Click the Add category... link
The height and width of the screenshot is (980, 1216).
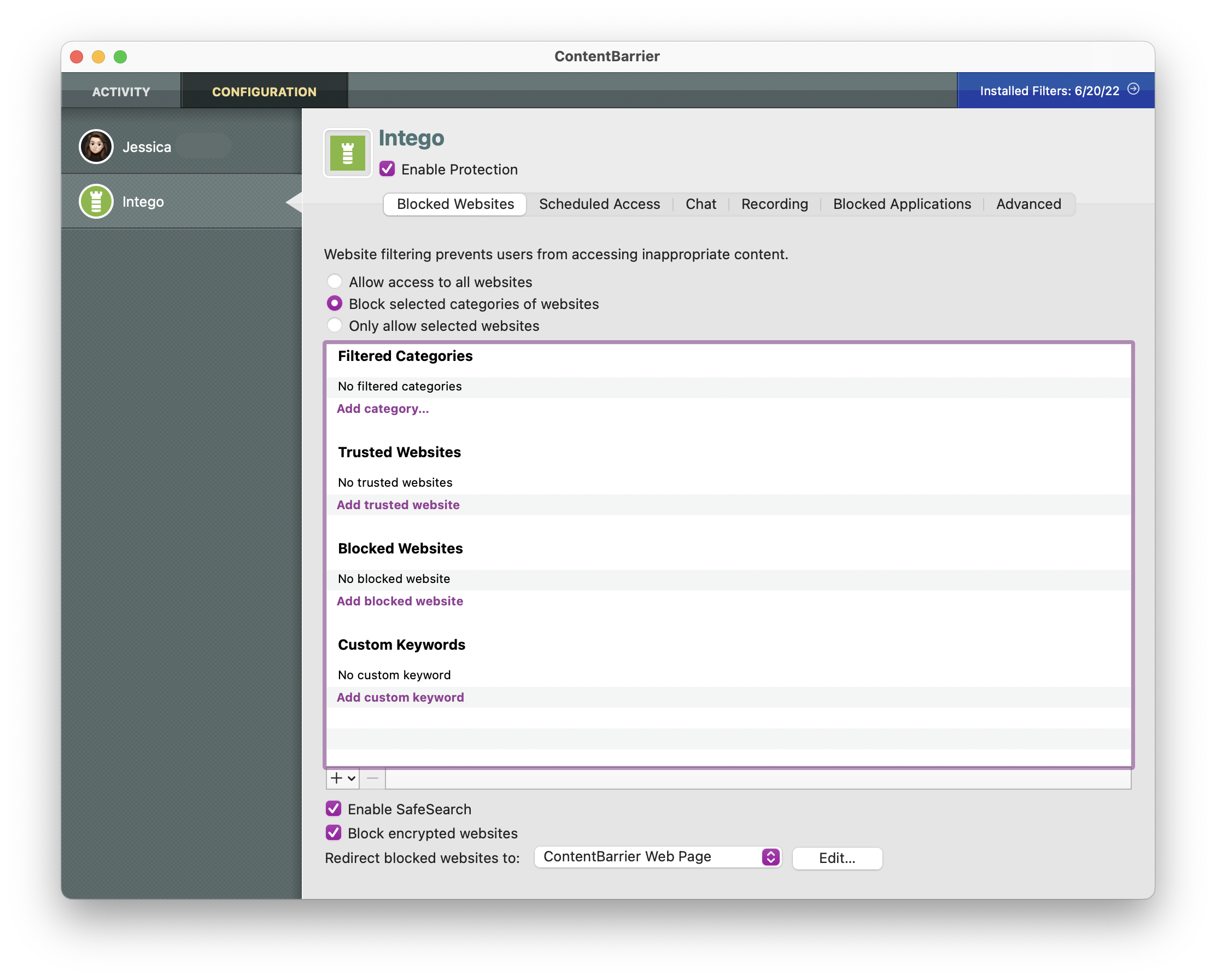click(383, 409)
